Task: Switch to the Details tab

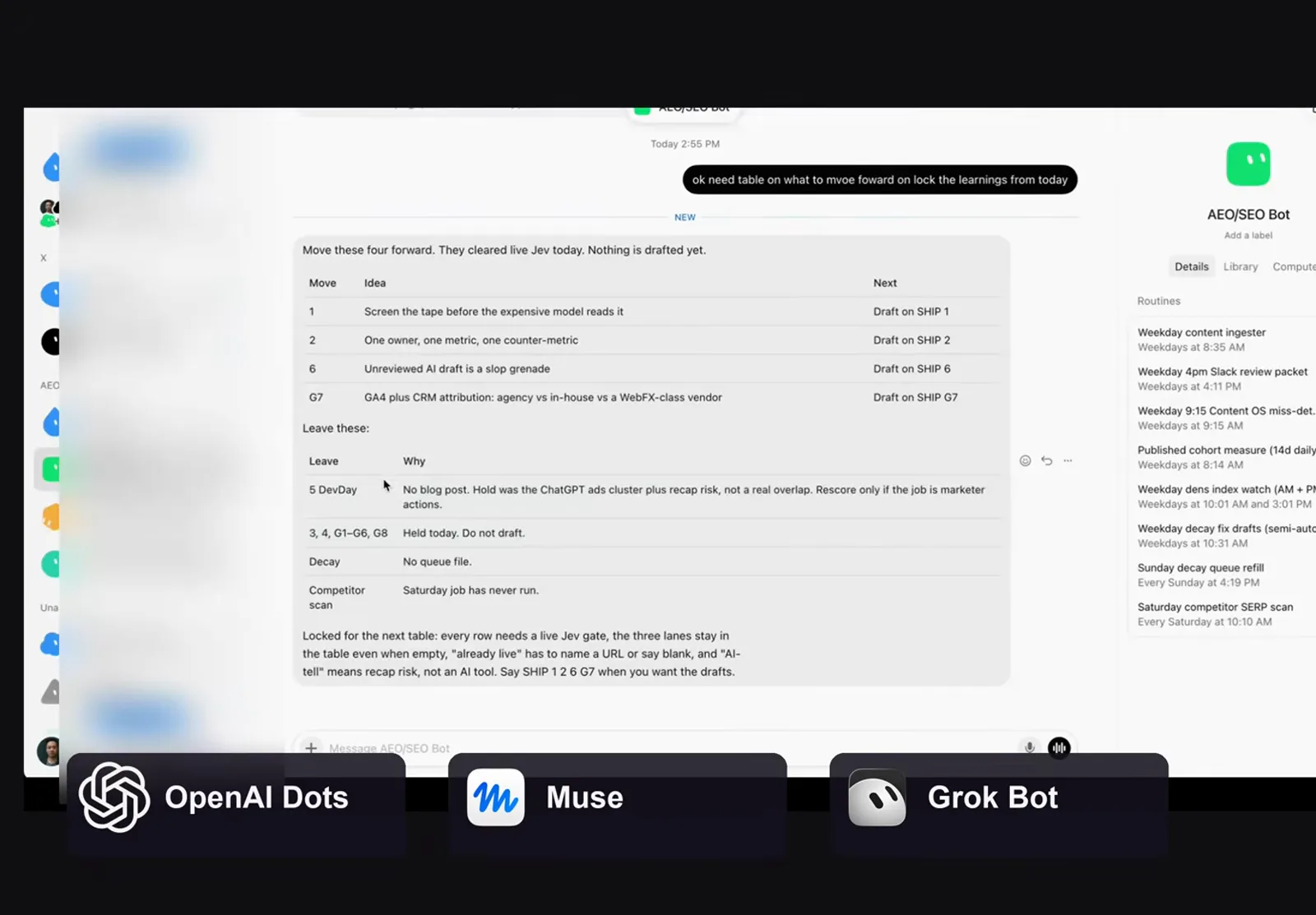Action: 1191,267
